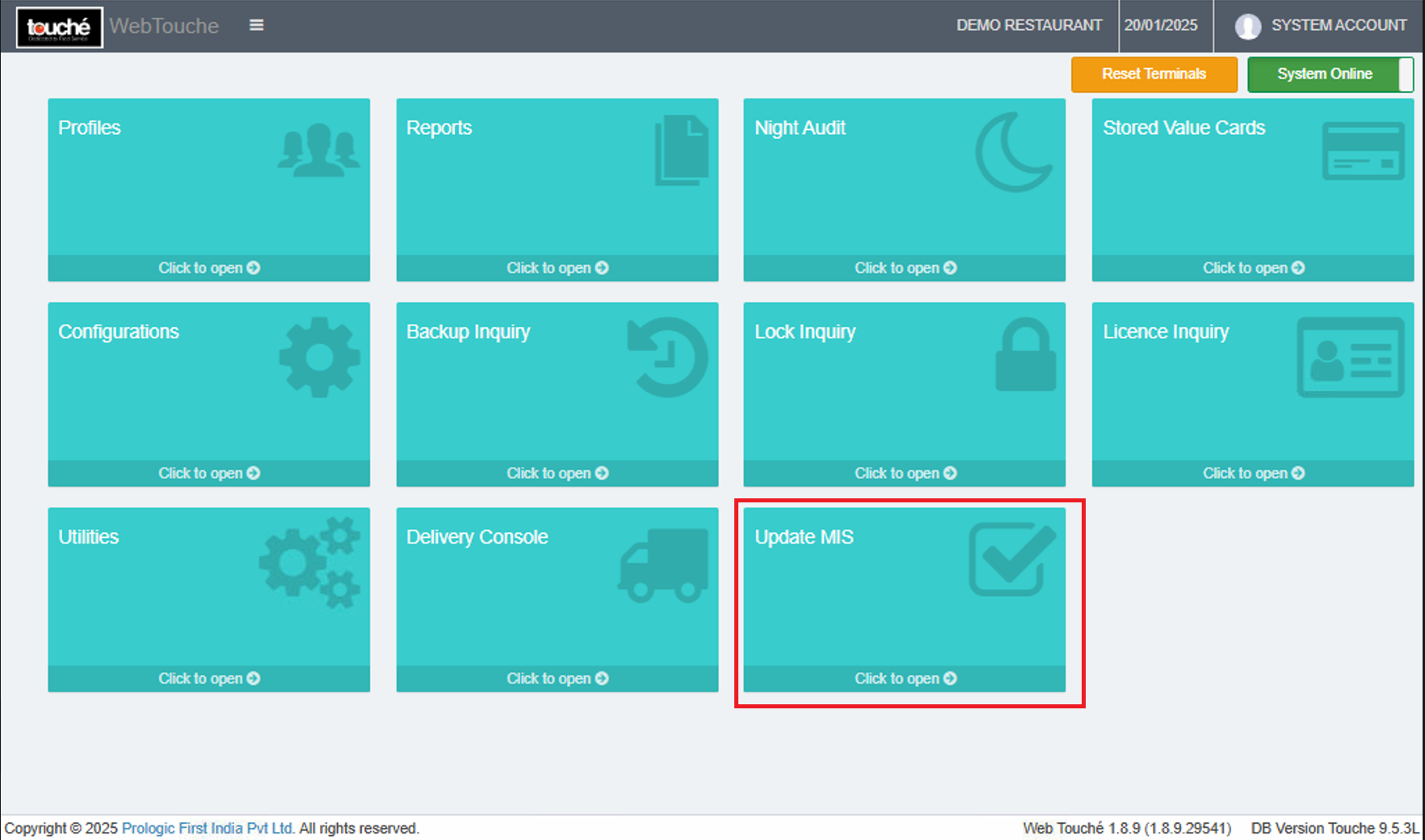Click the Update MIS checkmark icon
Image resolution: width=1425 pixels, height=840 pixels.
tap(1012, 559)
